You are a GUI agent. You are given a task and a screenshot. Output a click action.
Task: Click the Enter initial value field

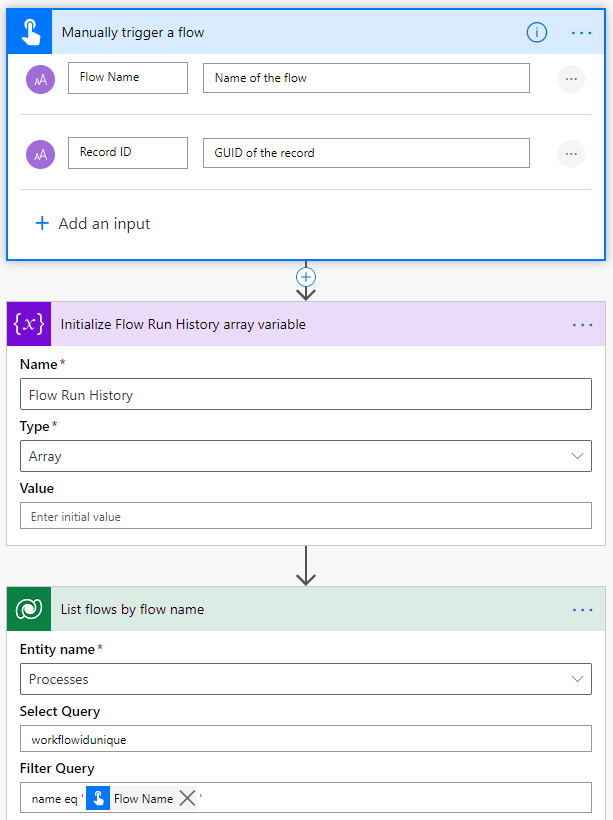coord(305,516)
